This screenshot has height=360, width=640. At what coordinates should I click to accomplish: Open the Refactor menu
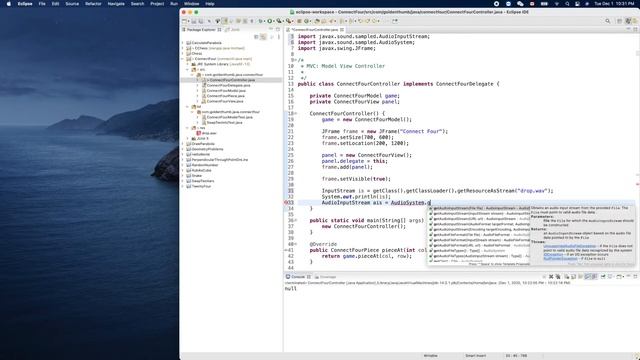click(93, 4)
